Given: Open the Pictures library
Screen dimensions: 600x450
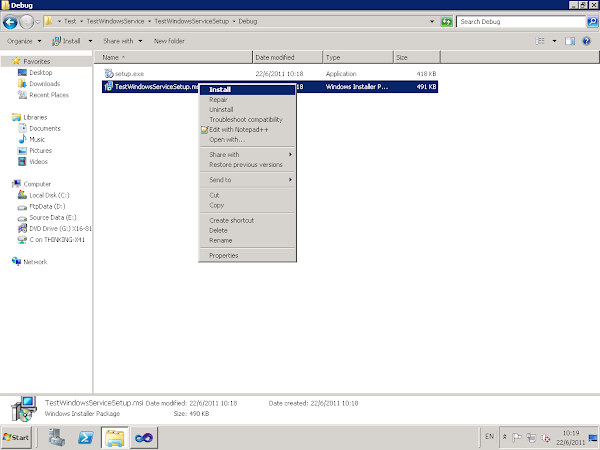Looking at the screenshot, I should pos(40,150).
